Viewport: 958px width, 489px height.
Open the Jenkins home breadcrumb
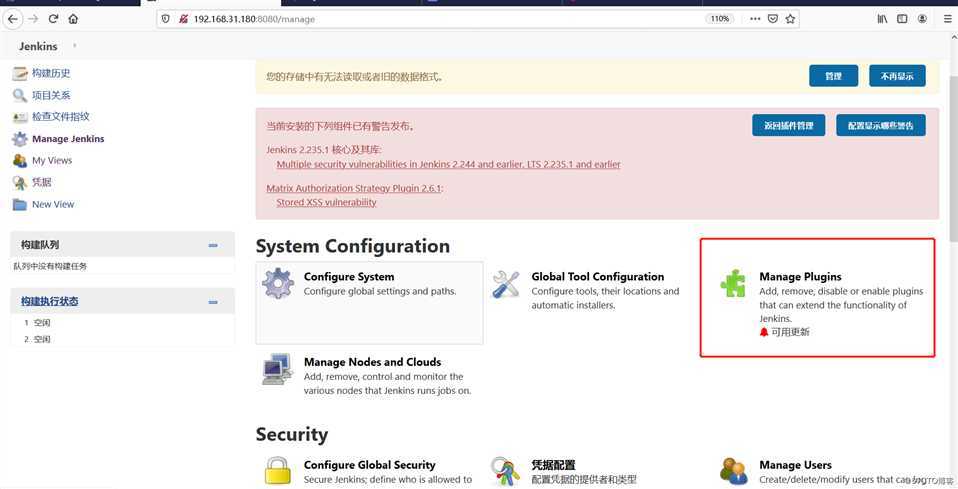[38, 46]
